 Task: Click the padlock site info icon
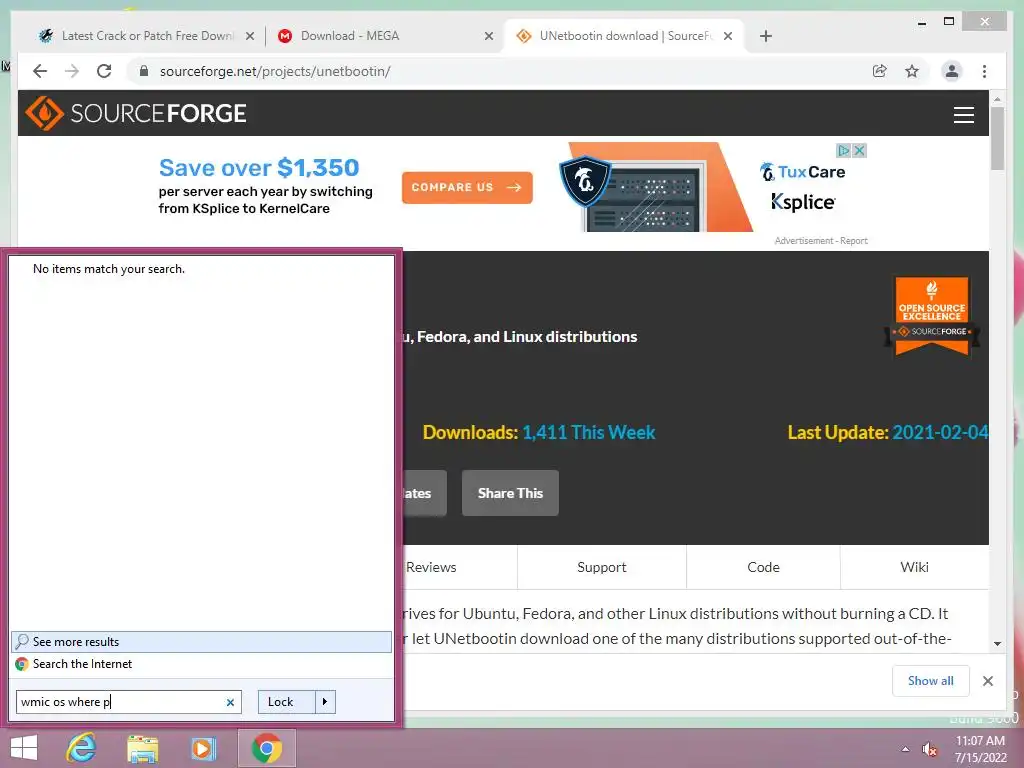[144, 71]
